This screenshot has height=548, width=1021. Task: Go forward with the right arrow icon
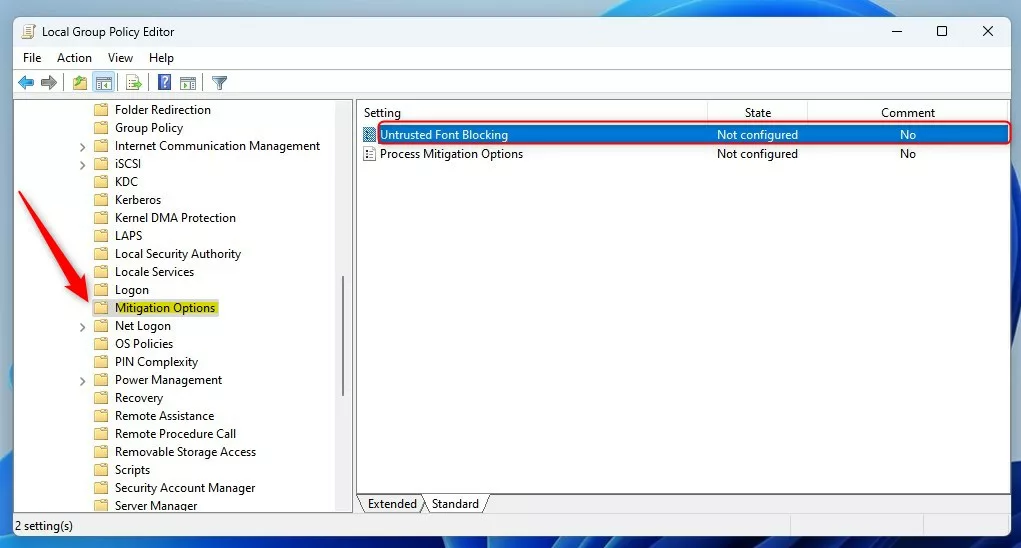(x=49, y=83)
